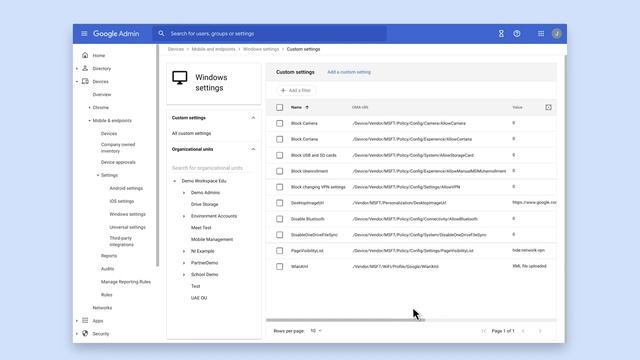The width and height of the screenshot is (640, 360).
Task: Check the DisableOneDriveFileSync row checkbox
Action: pos(280,235)
